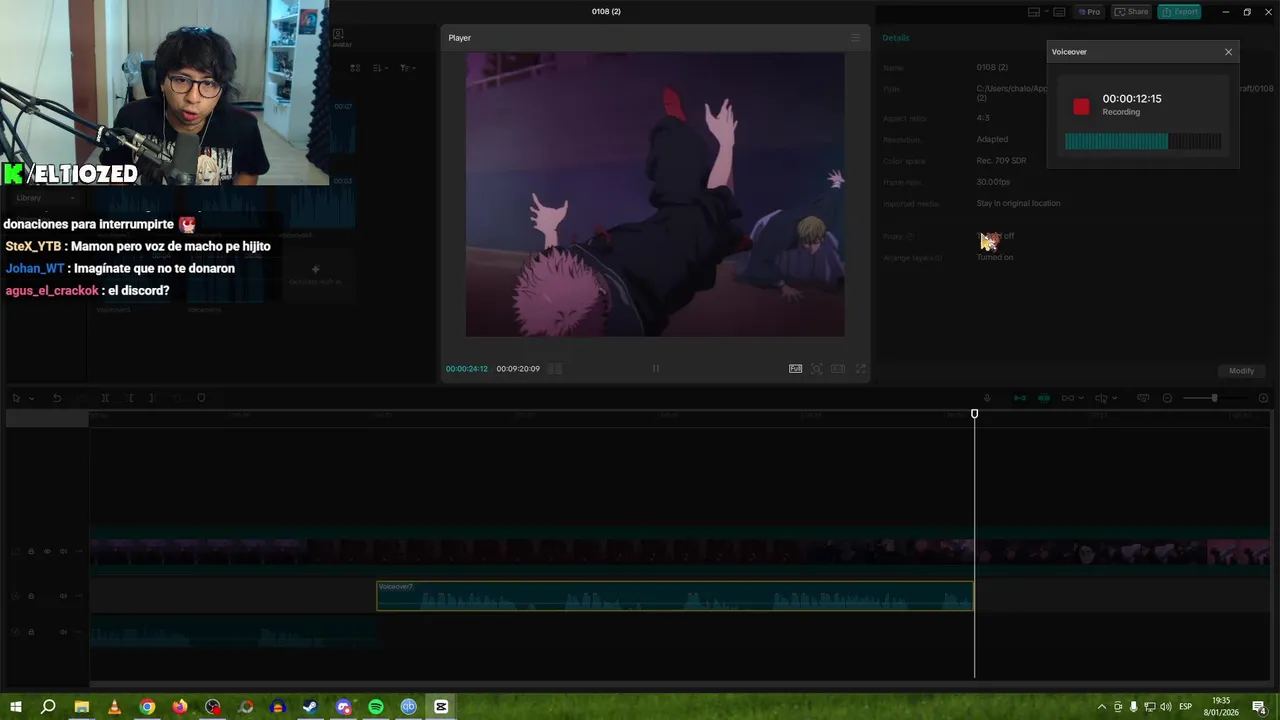Open VLC media player from taskbar
1280x720 pixels.
click(x=114, y=707)
